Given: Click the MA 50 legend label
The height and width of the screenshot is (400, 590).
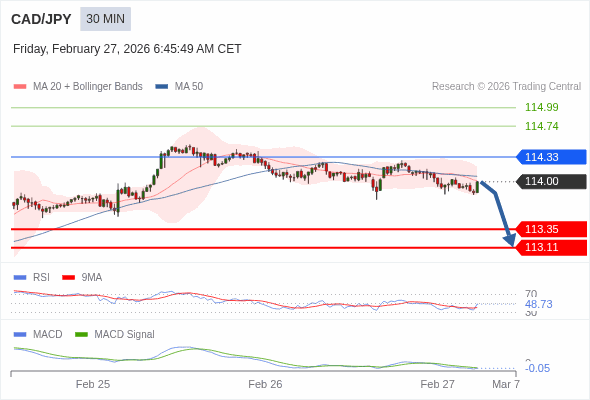Looking at the screenshot, I should (189, 87).
